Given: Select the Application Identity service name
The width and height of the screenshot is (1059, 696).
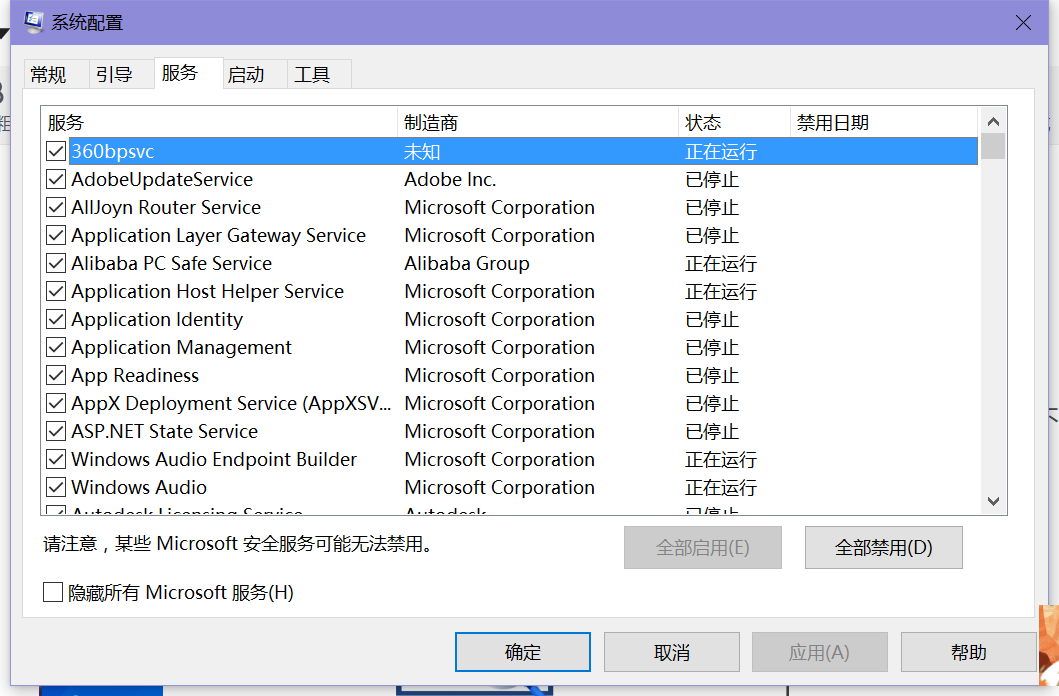Looking at the screenshot, I should click(157, 319).
